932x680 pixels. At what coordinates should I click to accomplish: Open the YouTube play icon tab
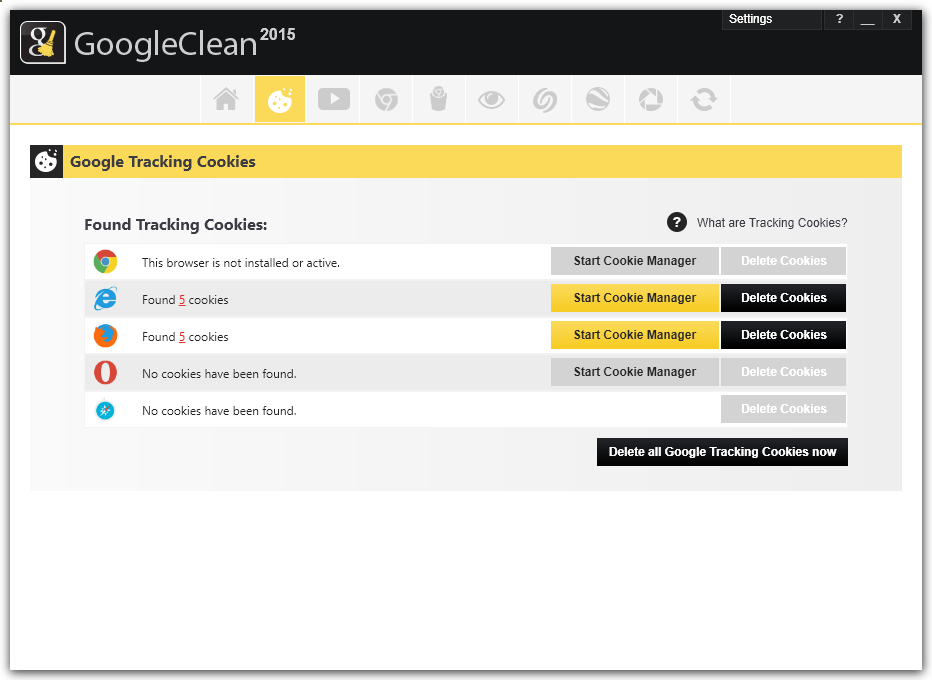333,99
